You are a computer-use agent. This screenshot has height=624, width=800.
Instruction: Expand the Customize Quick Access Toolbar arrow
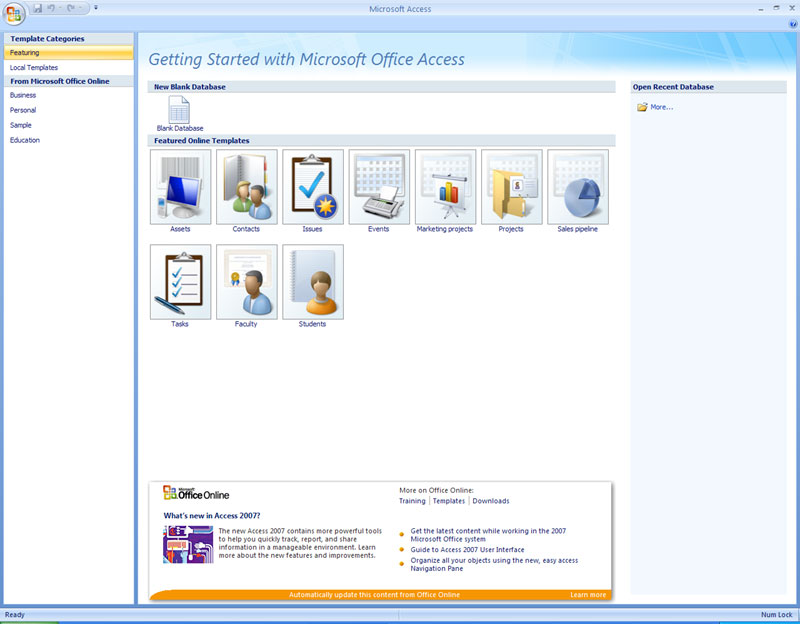(x=96, y=8)
